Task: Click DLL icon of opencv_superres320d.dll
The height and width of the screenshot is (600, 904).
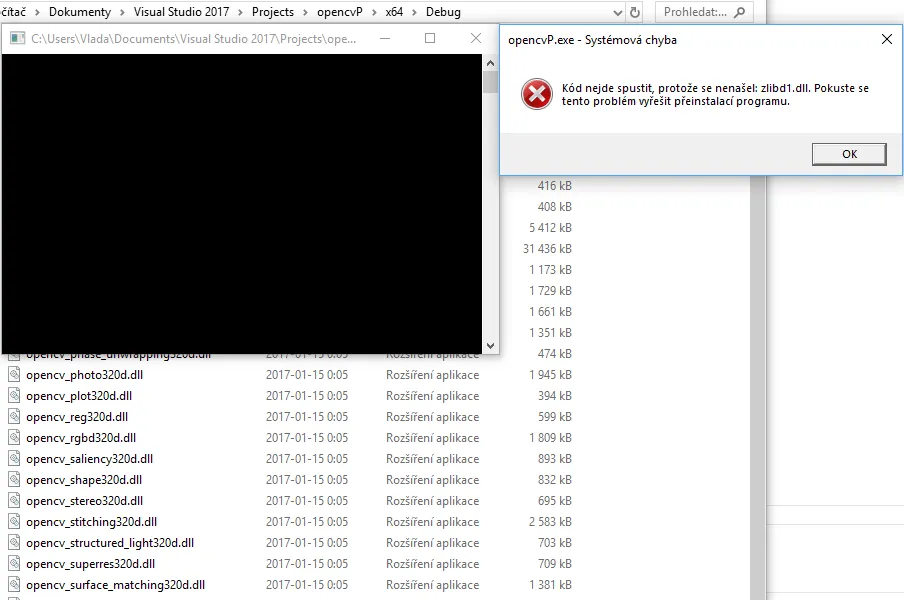Action: [x=14, y=564]
